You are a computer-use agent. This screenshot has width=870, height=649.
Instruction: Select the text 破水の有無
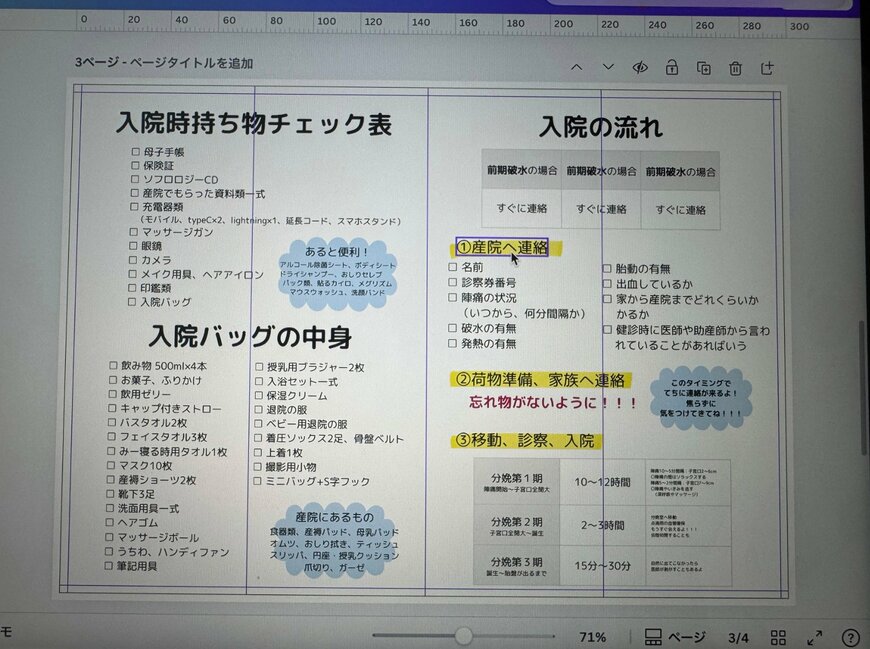click(x=488, y=328)
